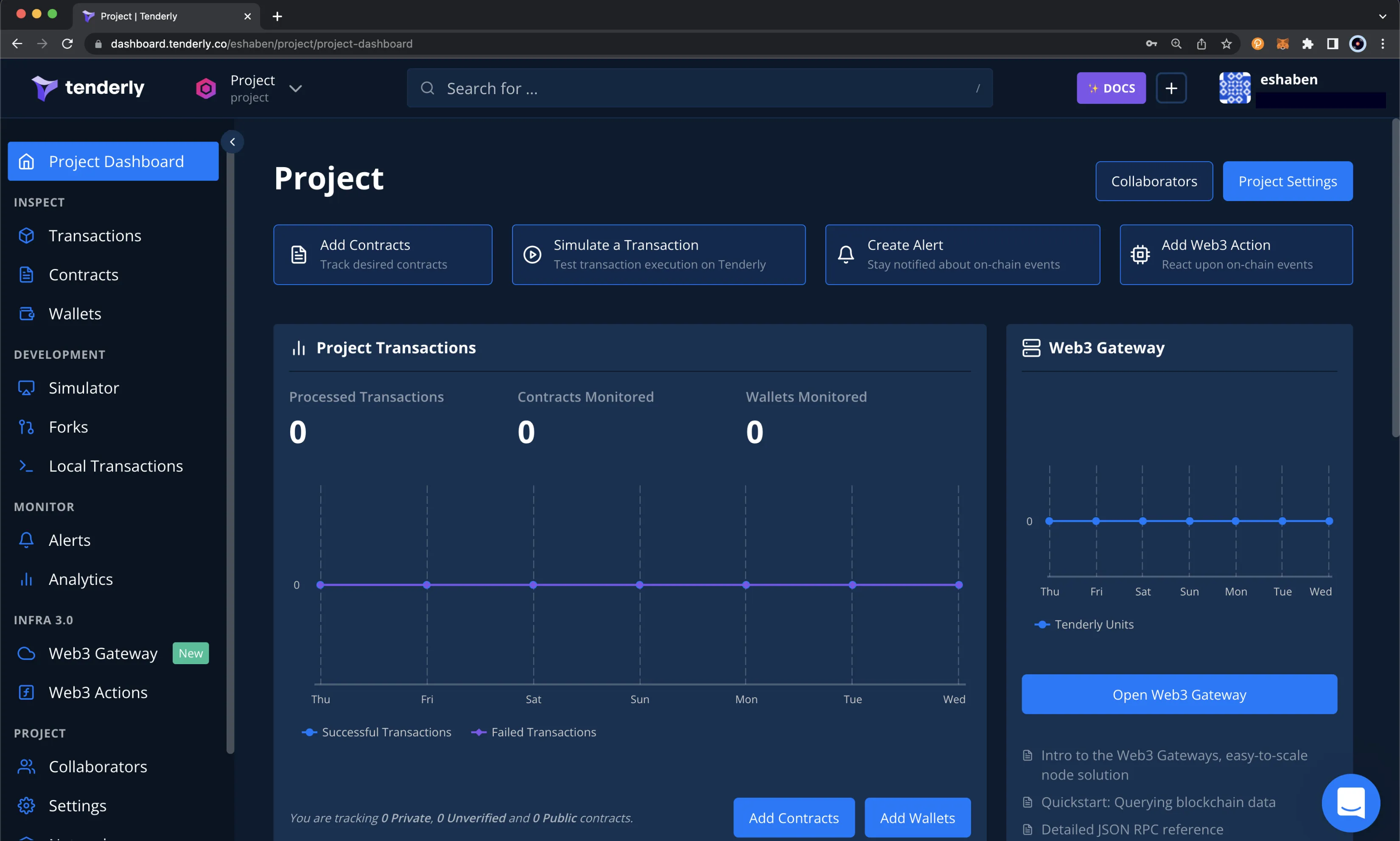
Task: Open 'Intro to the Web3 Gateways' link
Action: [1174, 765]
